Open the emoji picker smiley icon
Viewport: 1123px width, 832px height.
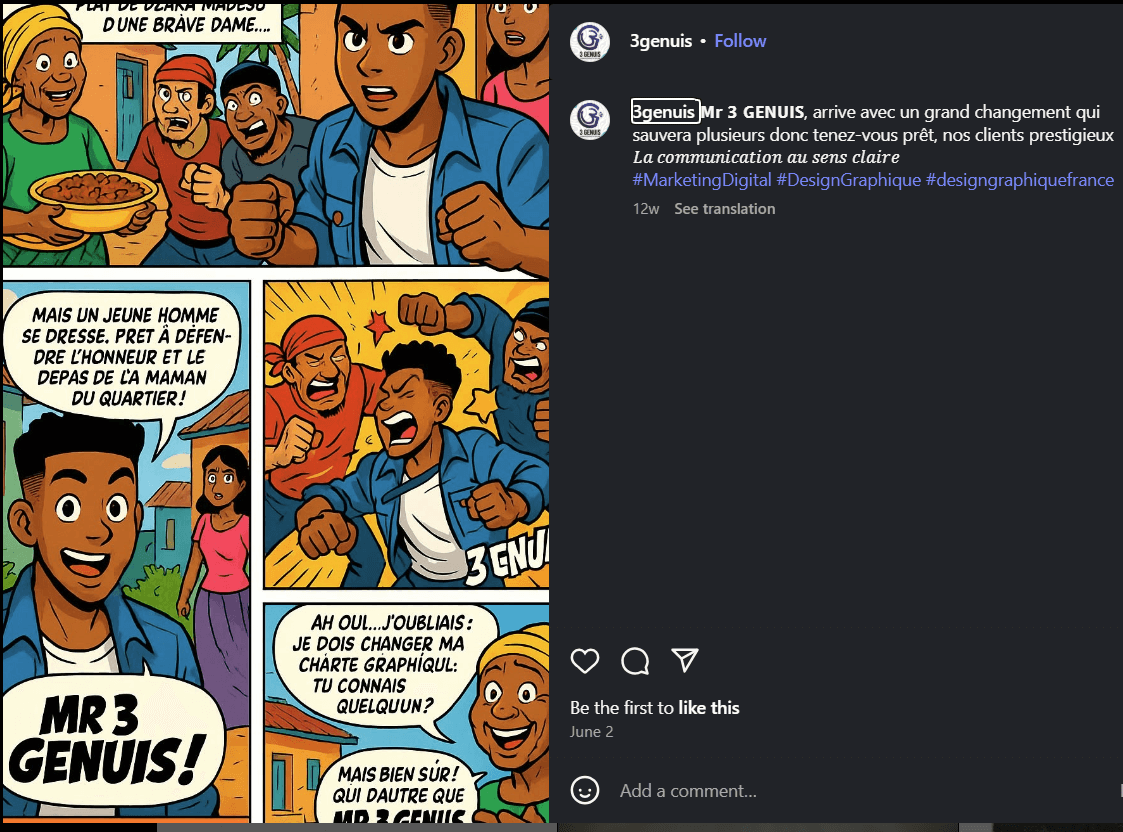pyautogui.click(x=585, y=790)
